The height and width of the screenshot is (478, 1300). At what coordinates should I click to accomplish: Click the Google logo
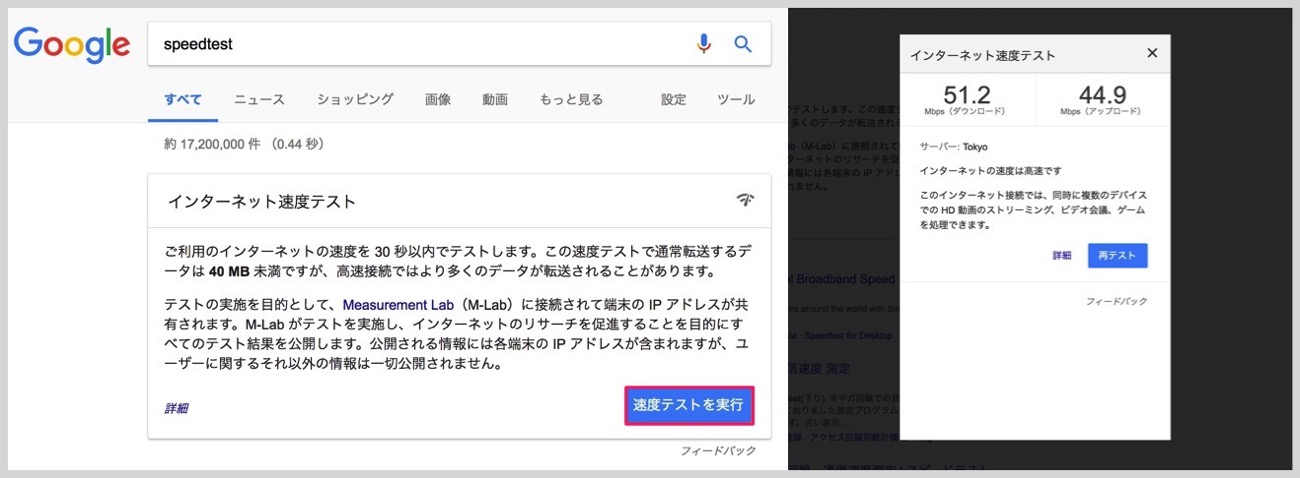(72, 45)
